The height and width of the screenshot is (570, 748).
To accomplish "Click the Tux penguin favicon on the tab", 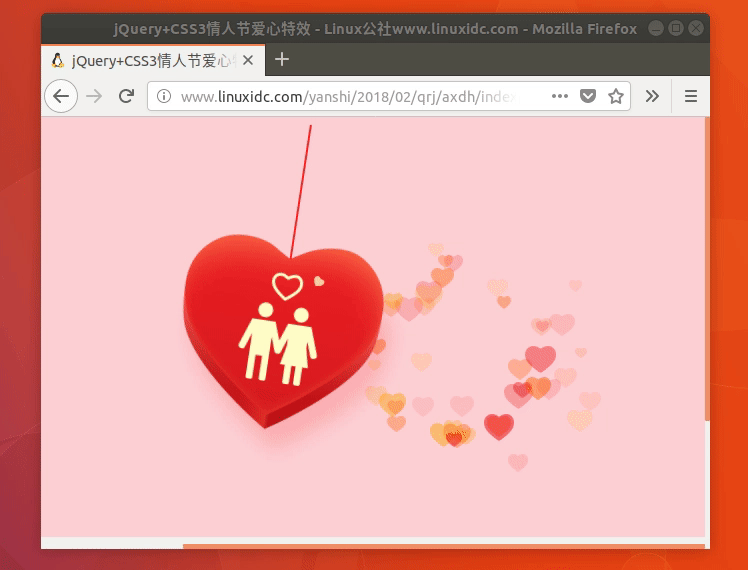I will [58, 61].
